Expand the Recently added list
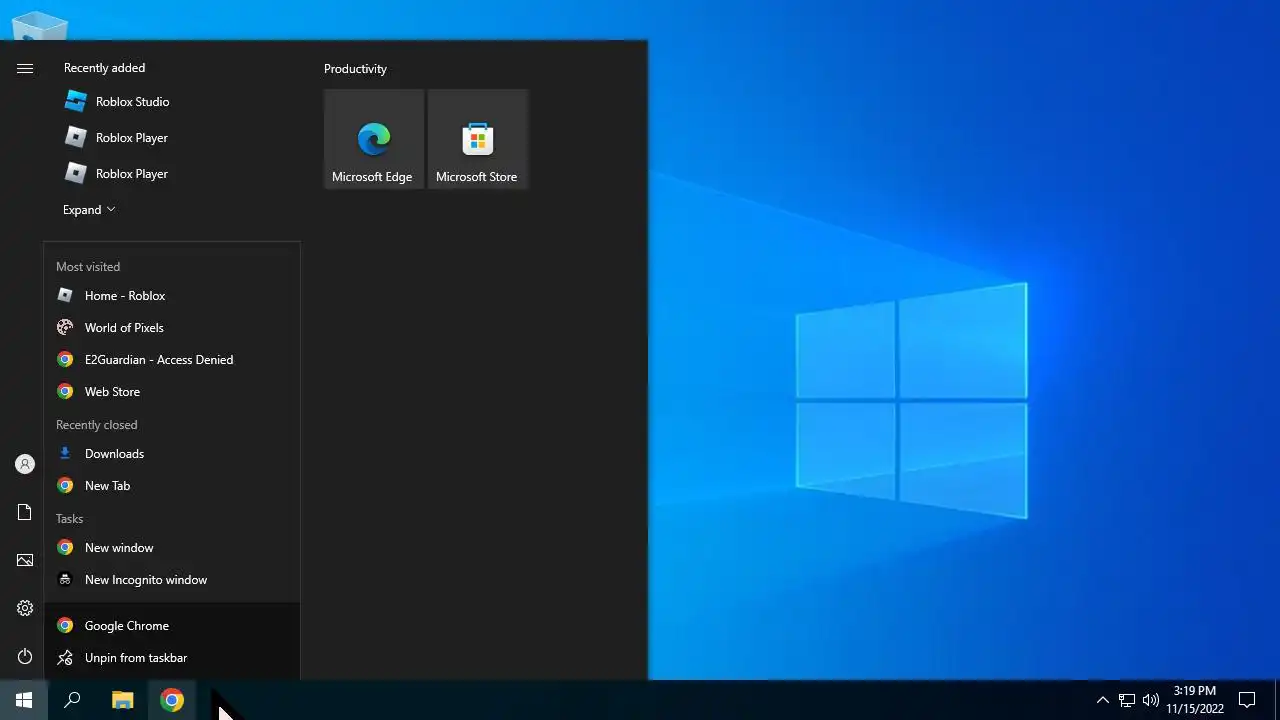Viewport: 1280px width, 720px height. 89,210
